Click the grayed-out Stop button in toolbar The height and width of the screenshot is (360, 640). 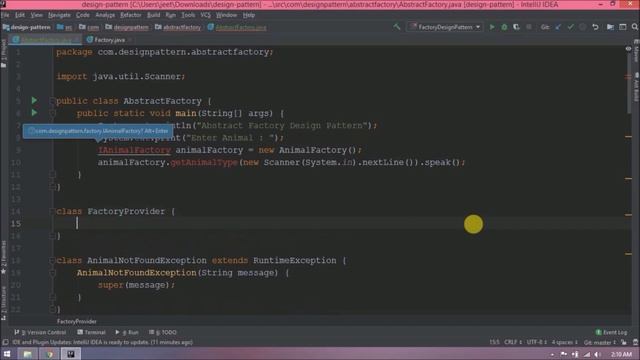pyautogui.click(x=529, y=27)
